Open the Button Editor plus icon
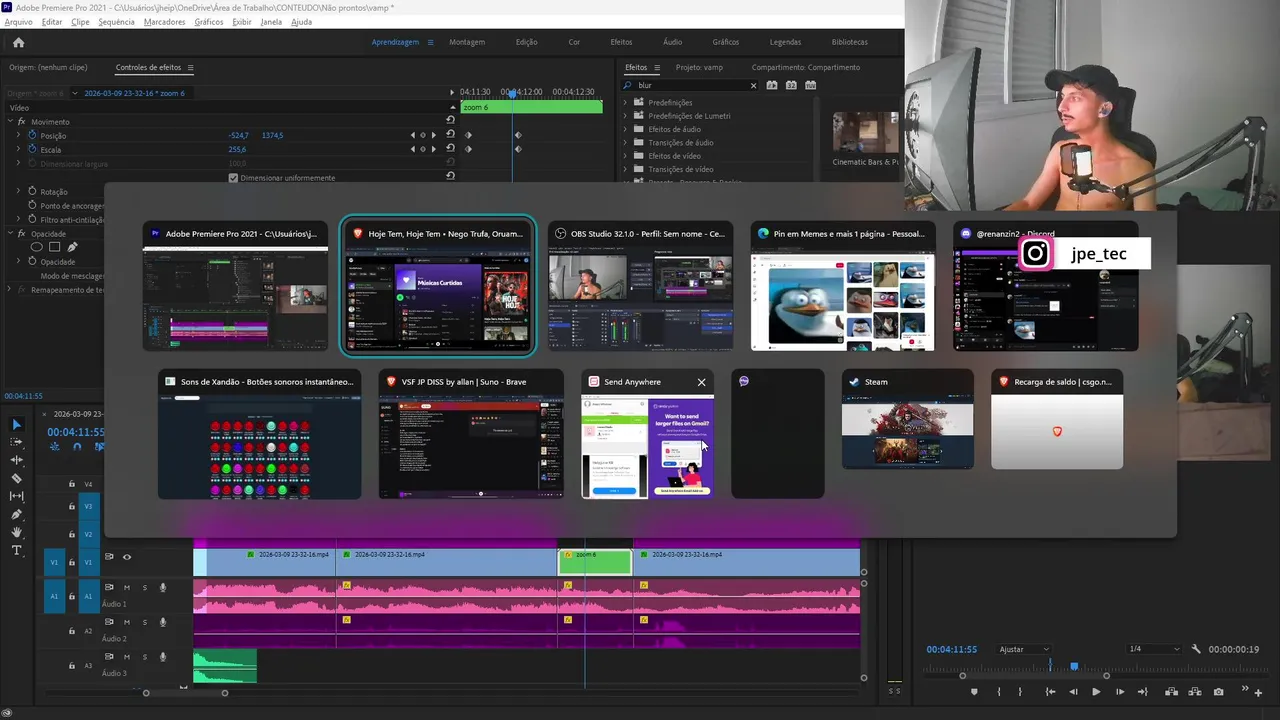This screenshot has height=720, width=1280. 1258,691
